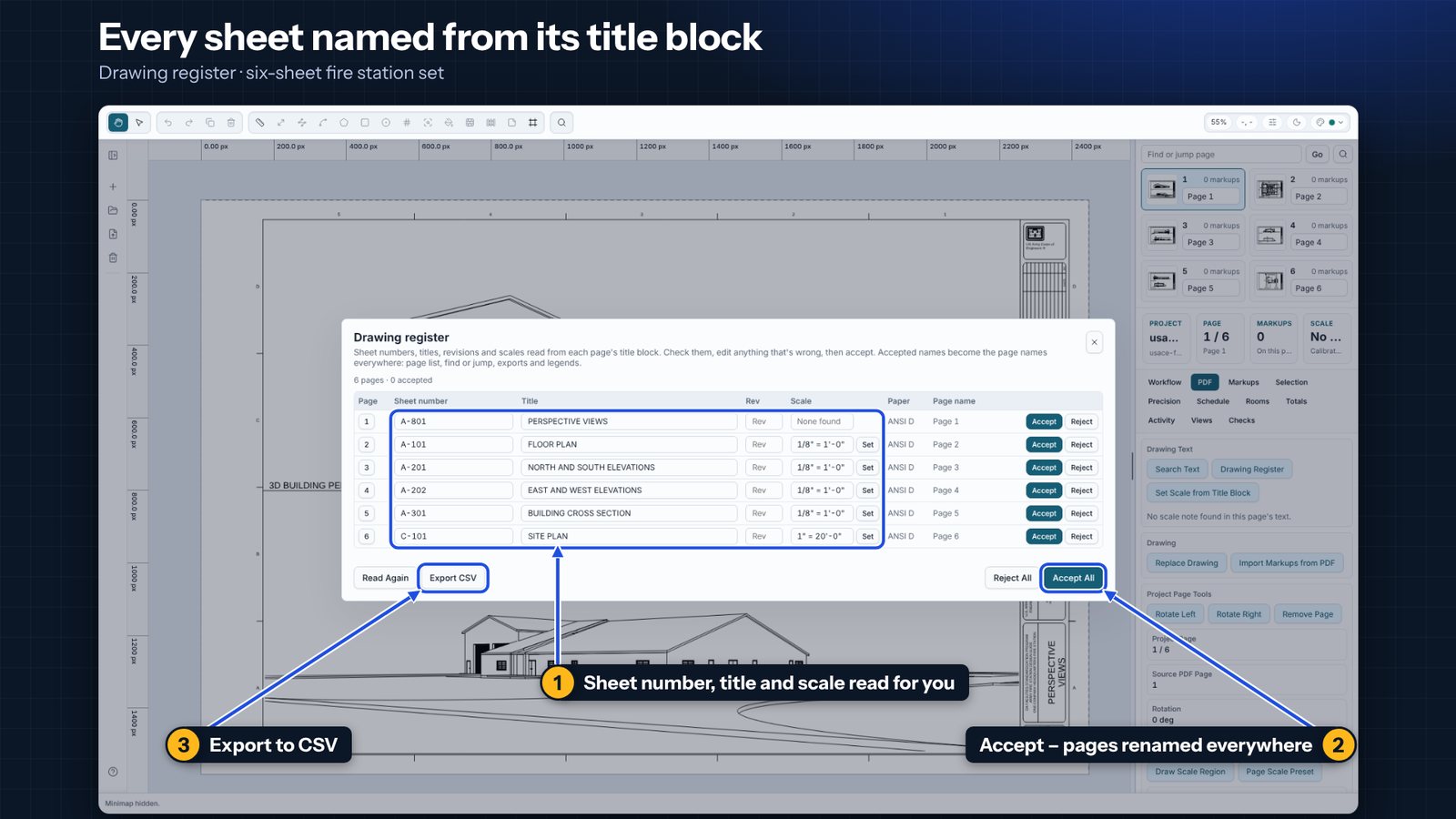Toggle the sliders settings icon
Image resolution: width=1456 pixels, height=819 pixels.
(1272, 122)
